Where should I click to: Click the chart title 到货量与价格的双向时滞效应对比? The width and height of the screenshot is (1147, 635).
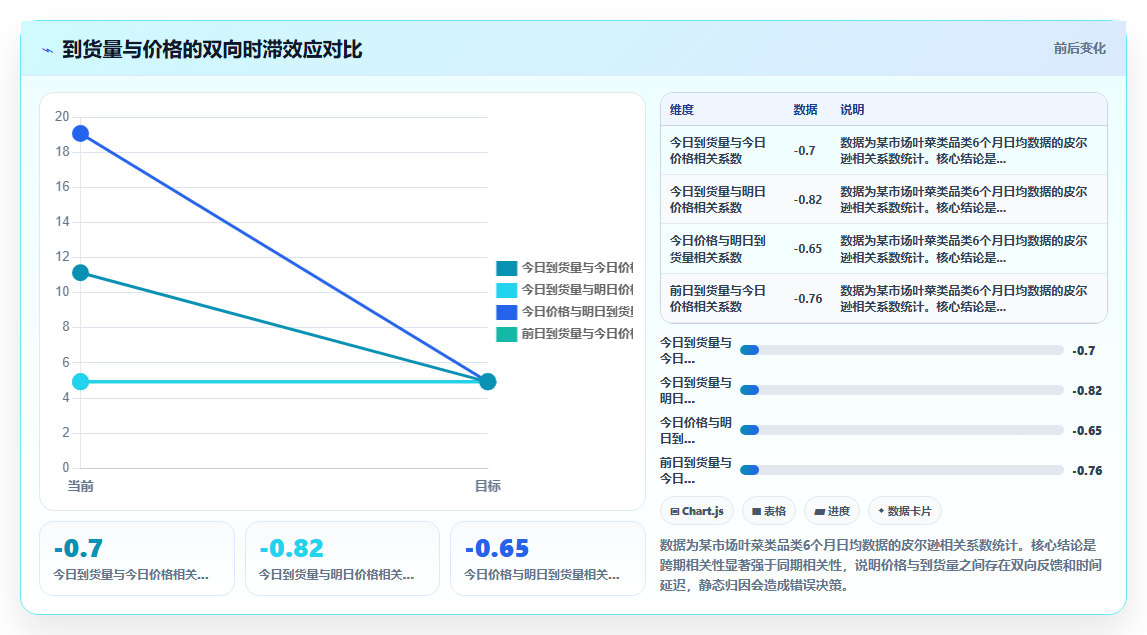212,50
